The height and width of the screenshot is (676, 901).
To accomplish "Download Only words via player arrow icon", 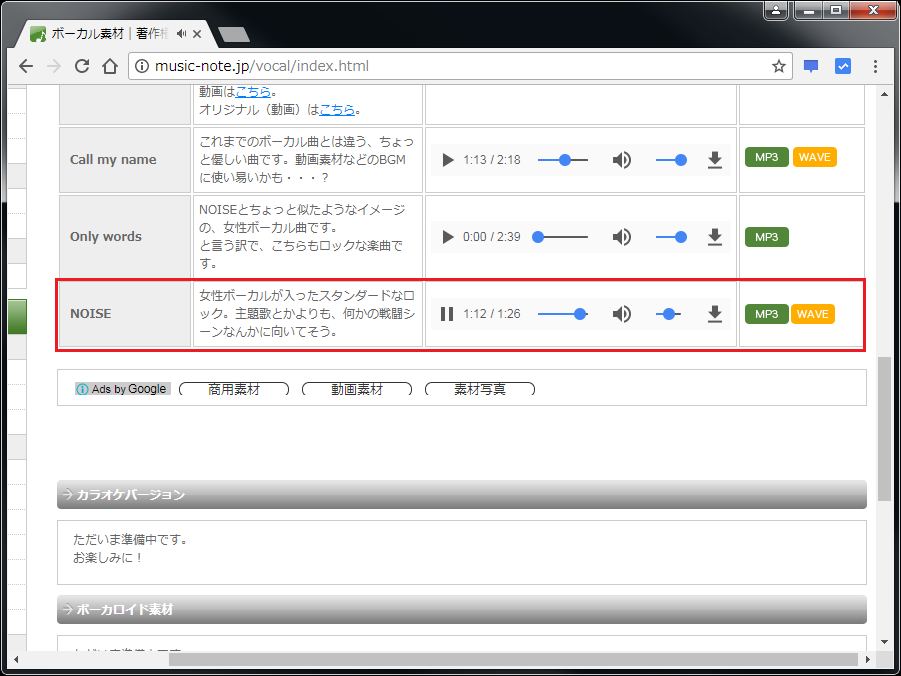I will tap(714, 237).
